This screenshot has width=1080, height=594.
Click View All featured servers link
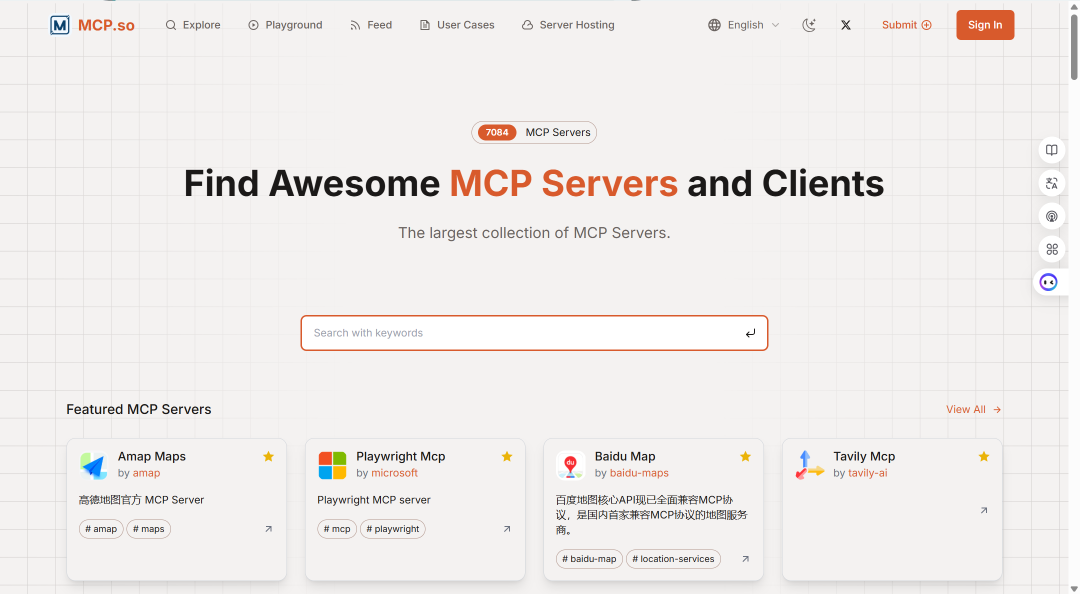tap(973, 409)
